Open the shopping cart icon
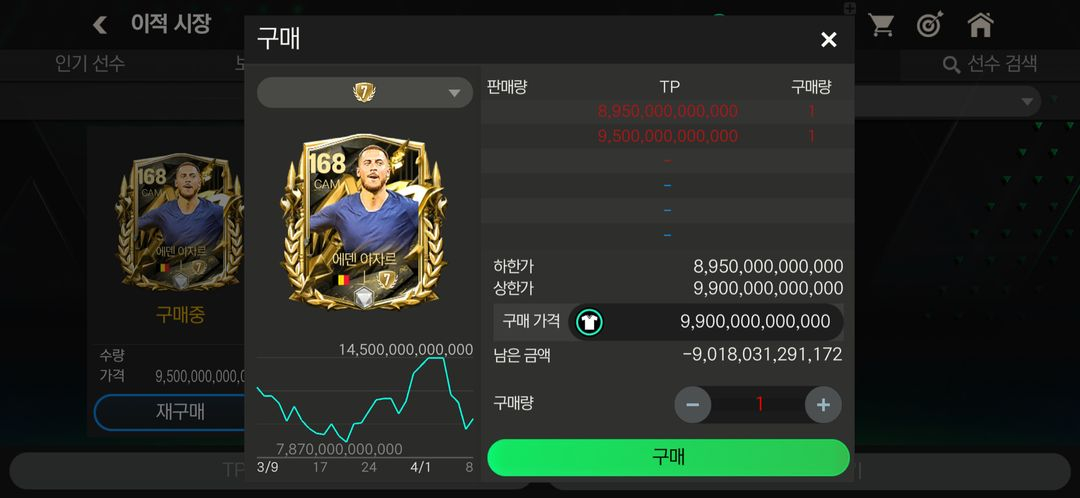 click(880, 25)
